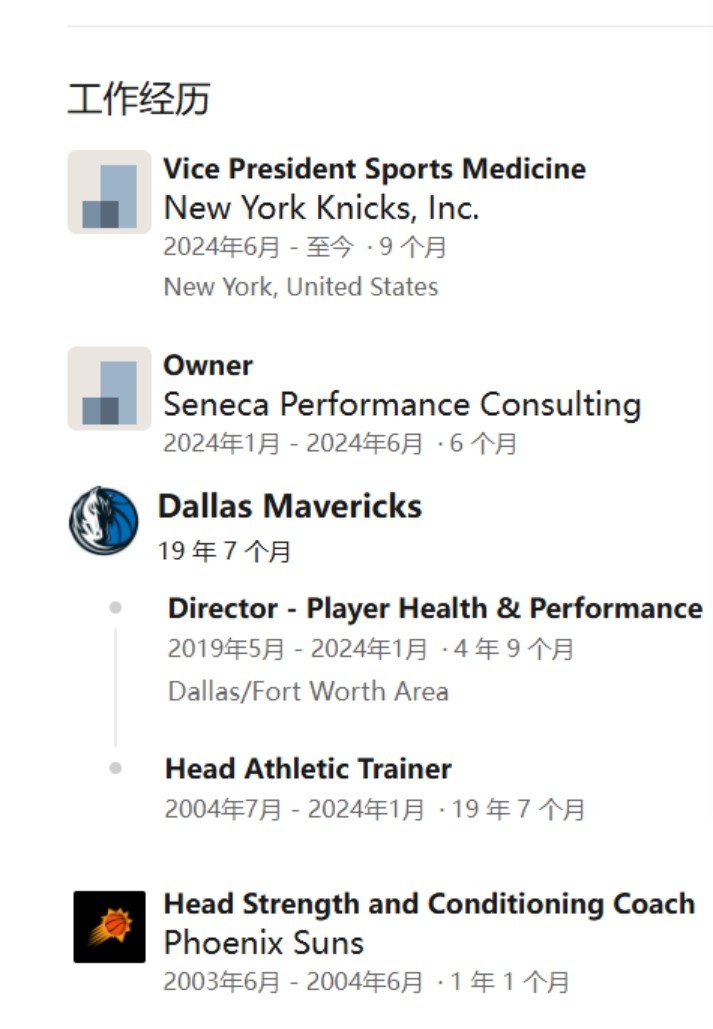The image size is (713, 1029).
Task: Click the New York, United States location
Action: point(300,287)
